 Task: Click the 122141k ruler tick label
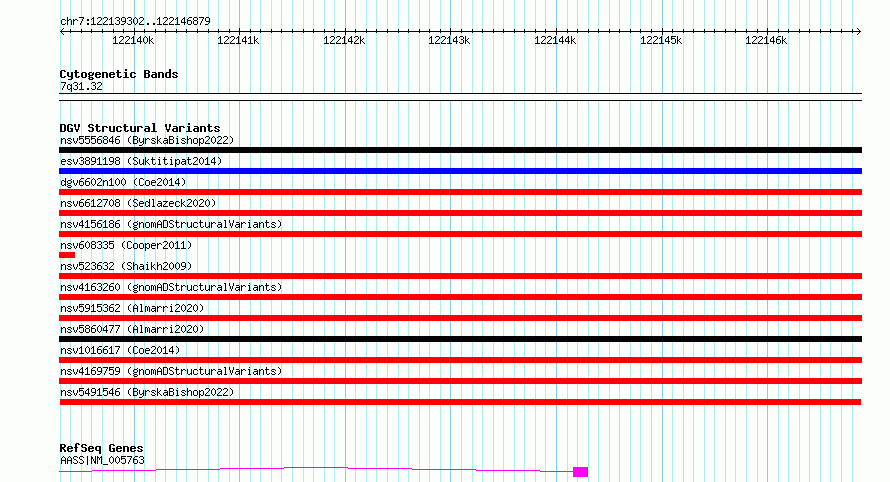(238, 40)
